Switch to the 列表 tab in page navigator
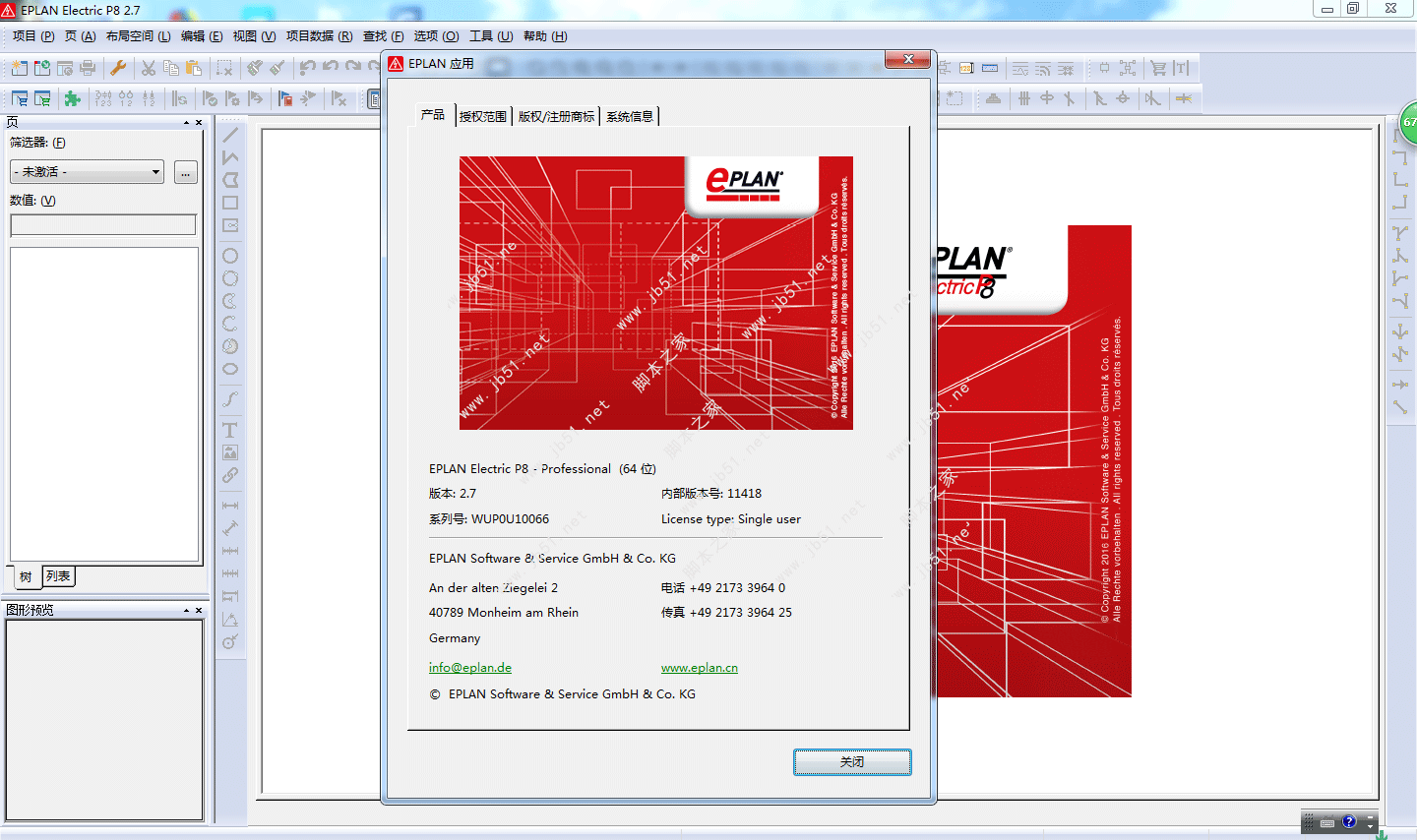The image size is (1417, 840). pyautogui.click(x=58, y=576)
